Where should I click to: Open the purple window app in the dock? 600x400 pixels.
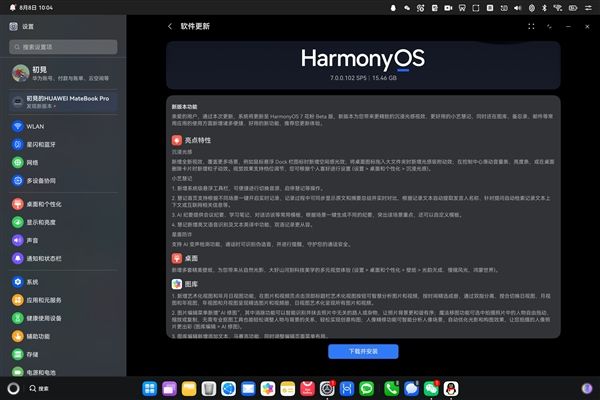[169, 389]
